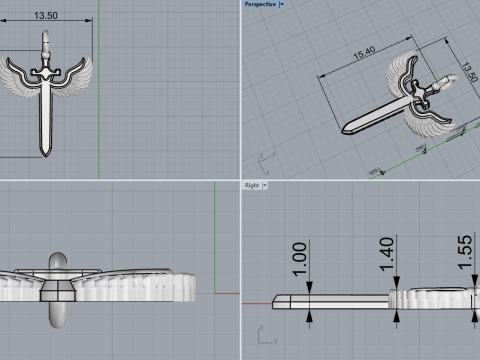Image resolution: width=480 pixels, height=360 pixels.
Task: Open the Right viewport dropdown arrow
Action: (265, 185)
